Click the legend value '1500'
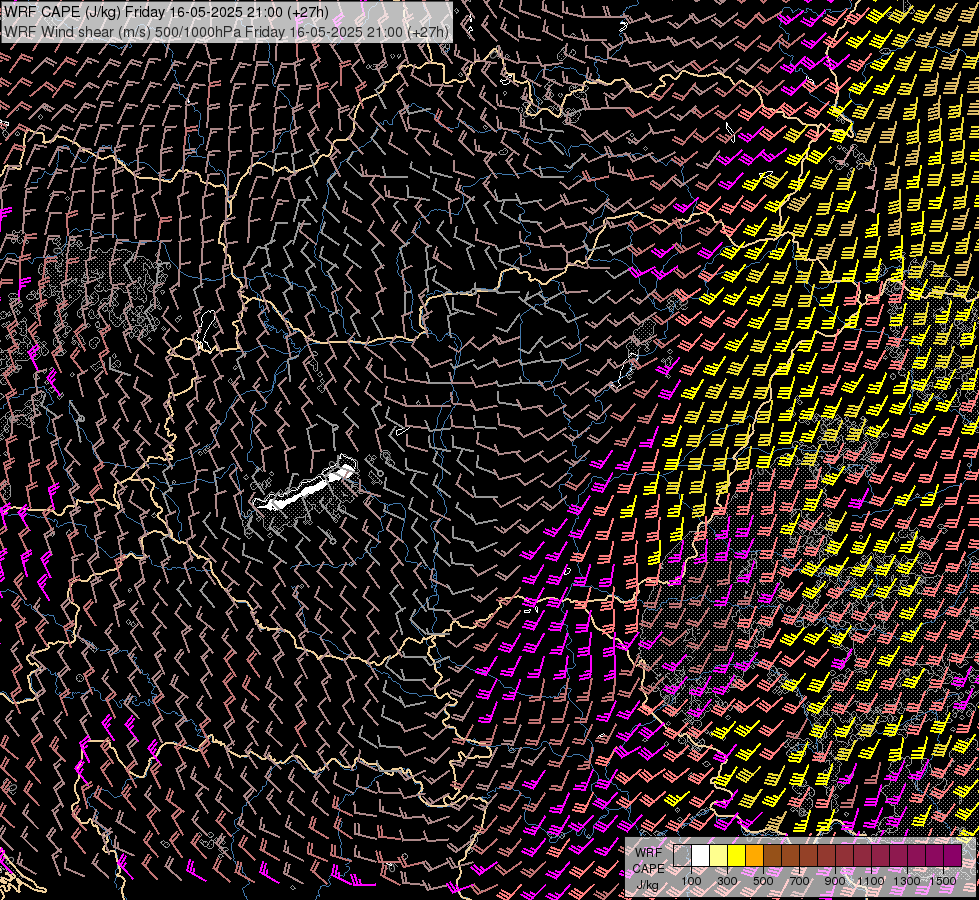This screenshot has height=900, width=979. coord(943,881)
